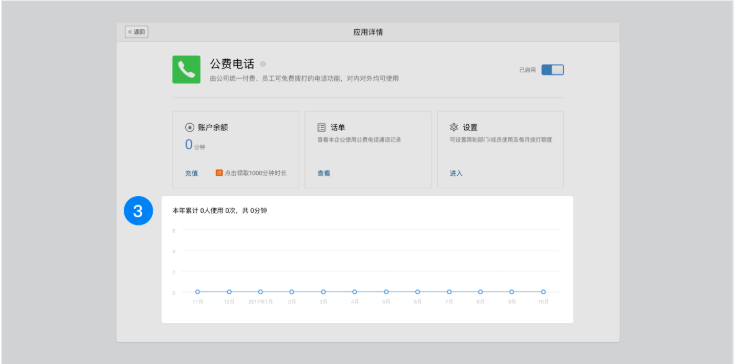Click the chart data point for 4月
This screenshot has width=735, height=364.
click(355, 292)
